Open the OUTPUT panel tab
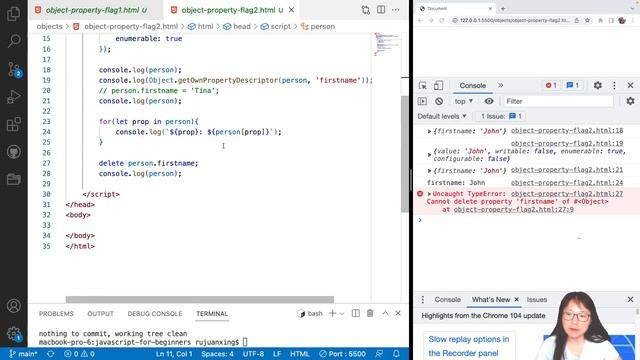The height and width of the screenshot is (360, 640). click(100, 313)
